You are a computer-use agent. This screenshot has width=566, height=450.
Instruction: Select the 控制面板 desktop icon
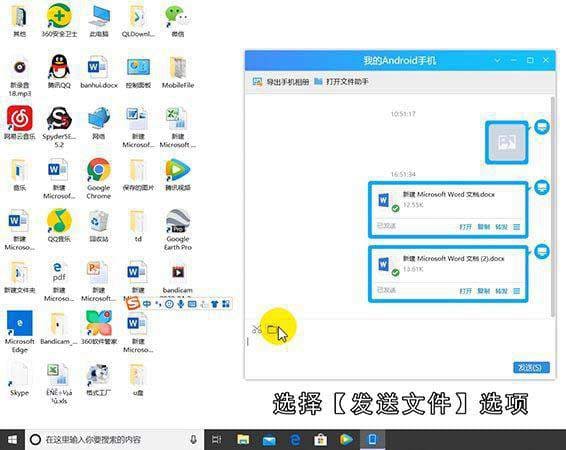[x=138, y=72]
